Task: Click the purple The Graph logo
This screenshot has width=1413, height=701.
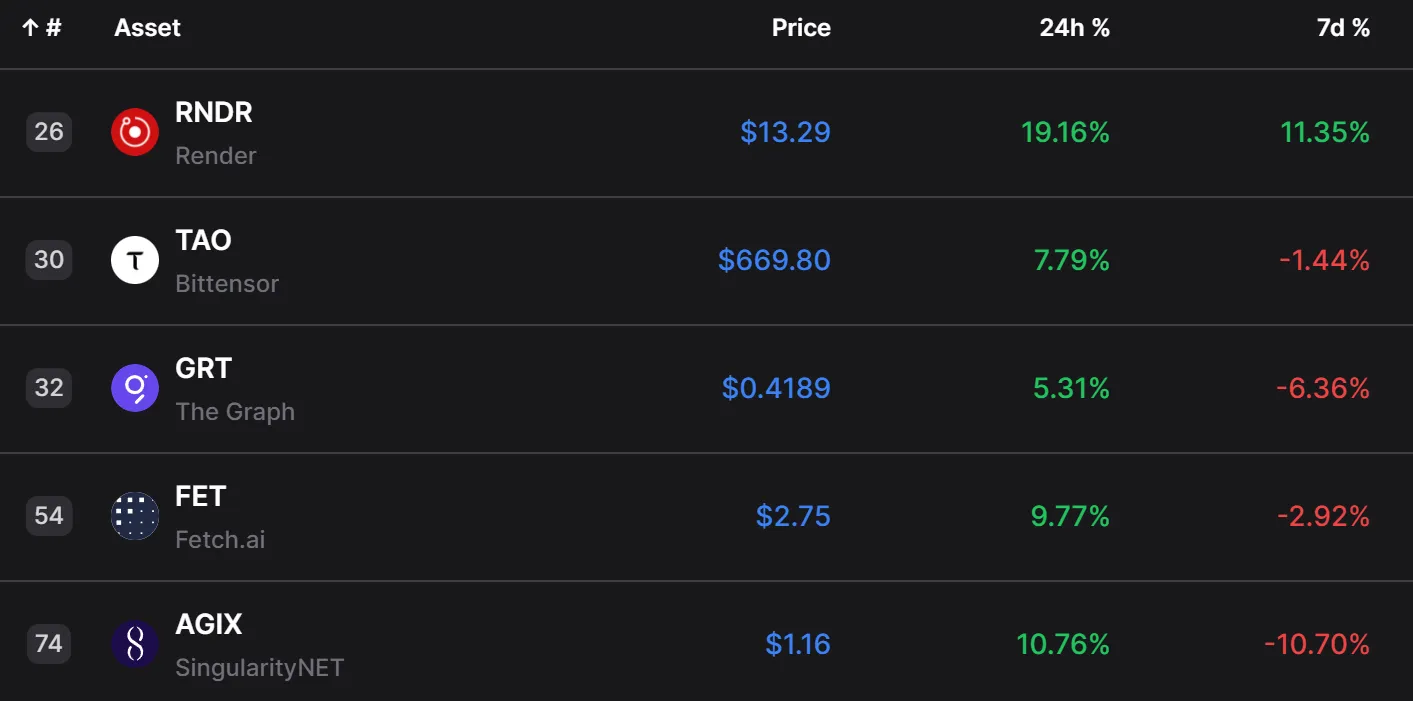Action: 135,388
